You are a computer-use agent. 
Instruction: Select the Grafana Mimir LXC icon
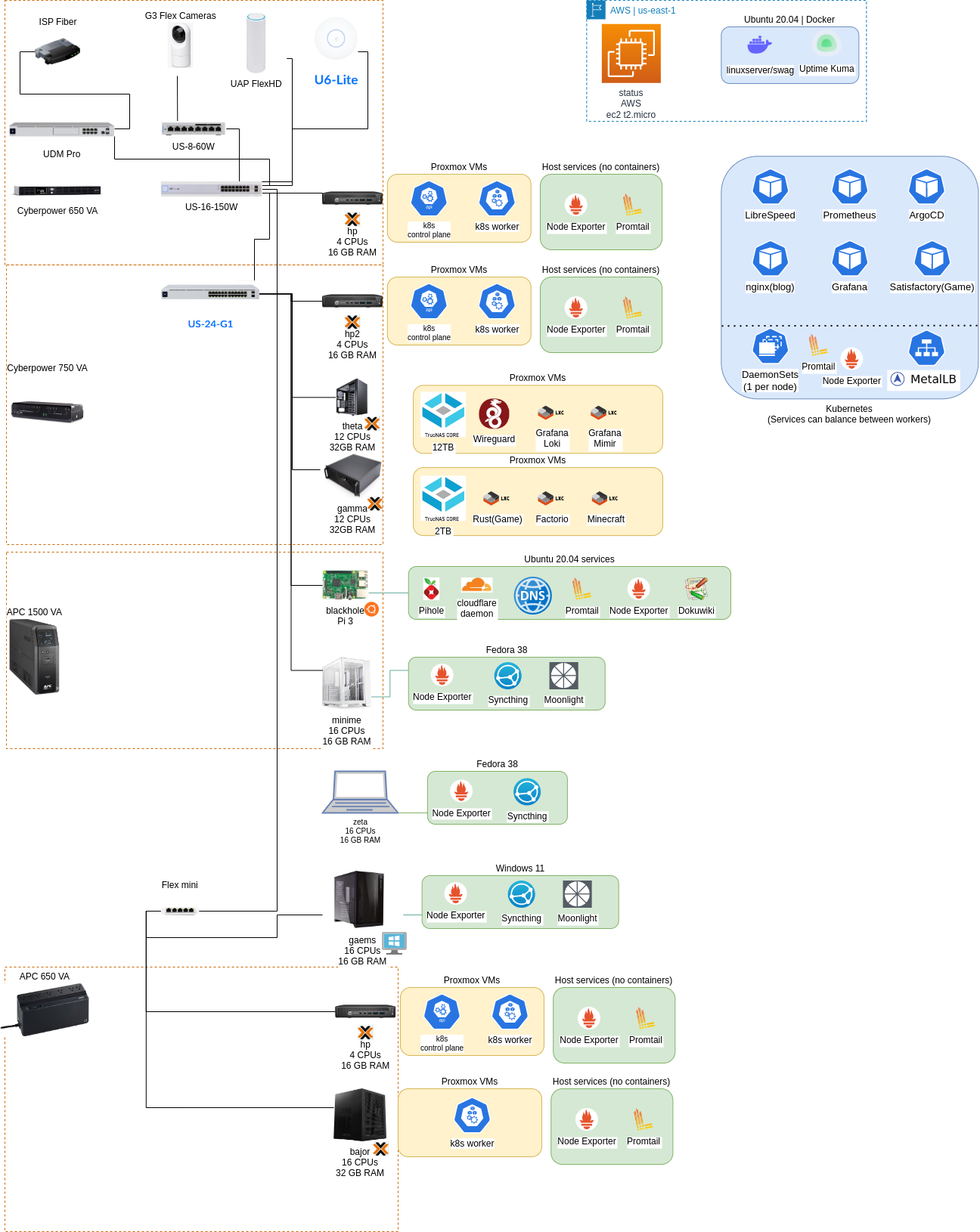(x=603, y=413)
